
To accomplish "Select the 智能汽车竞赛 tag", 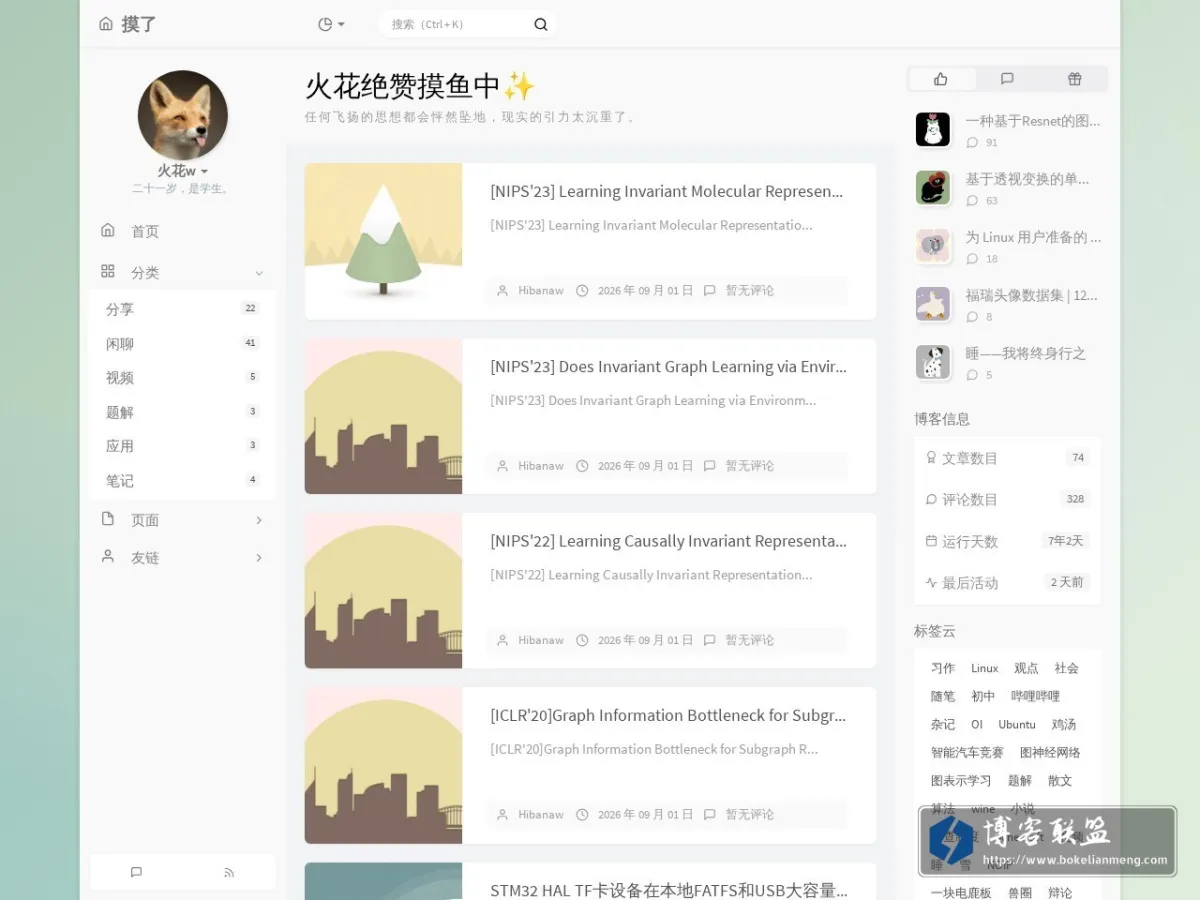I will pos(967,752).
